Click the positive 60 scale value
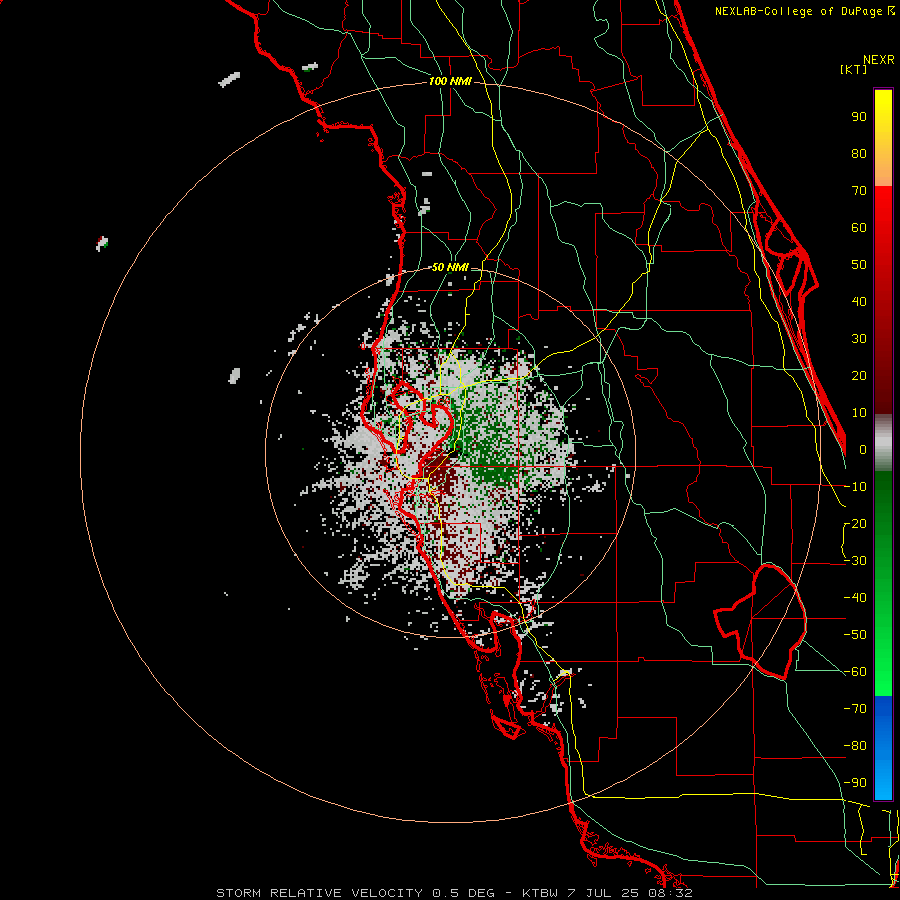900x900 pixels. coord(859,227)
